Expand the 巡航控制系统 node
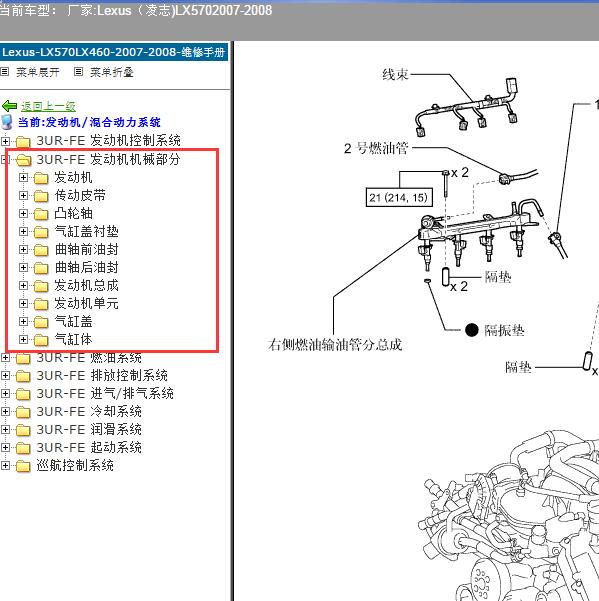 tap(5, 465)
